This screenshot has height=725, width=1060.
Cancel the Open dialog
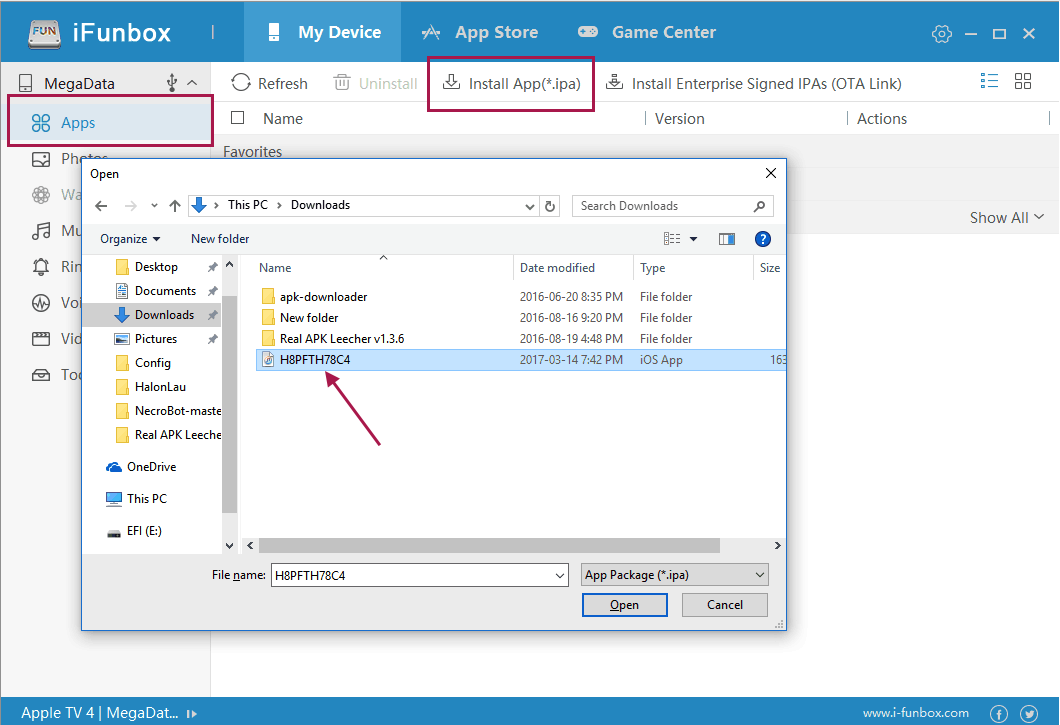click(724, 605)
